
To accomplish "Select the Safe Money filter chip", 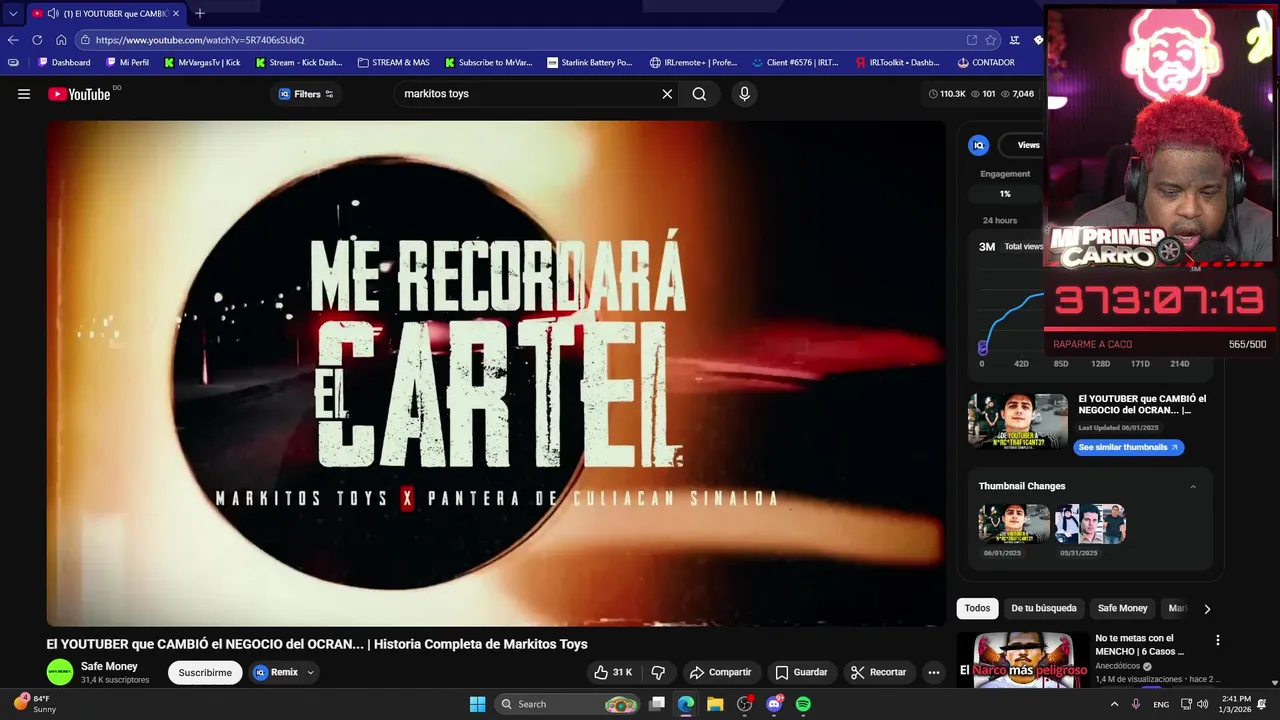I will click(1122, 608).
